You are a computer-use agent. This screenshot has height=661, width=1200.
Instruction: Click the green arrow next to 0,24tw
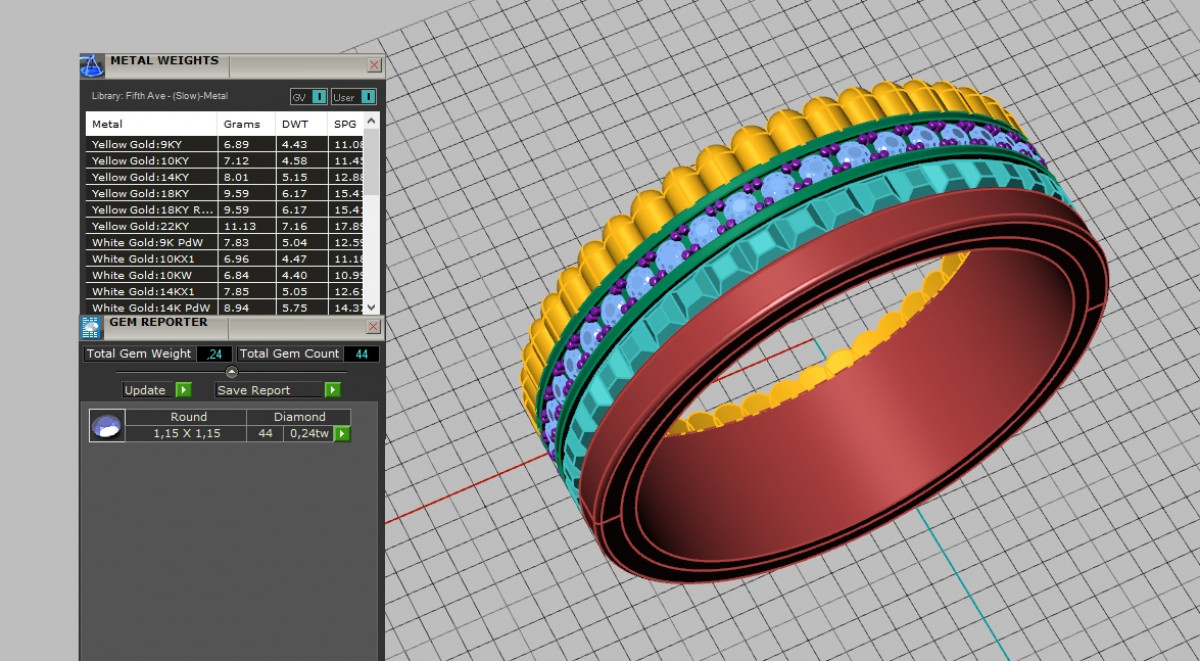[x=342, y=434]
